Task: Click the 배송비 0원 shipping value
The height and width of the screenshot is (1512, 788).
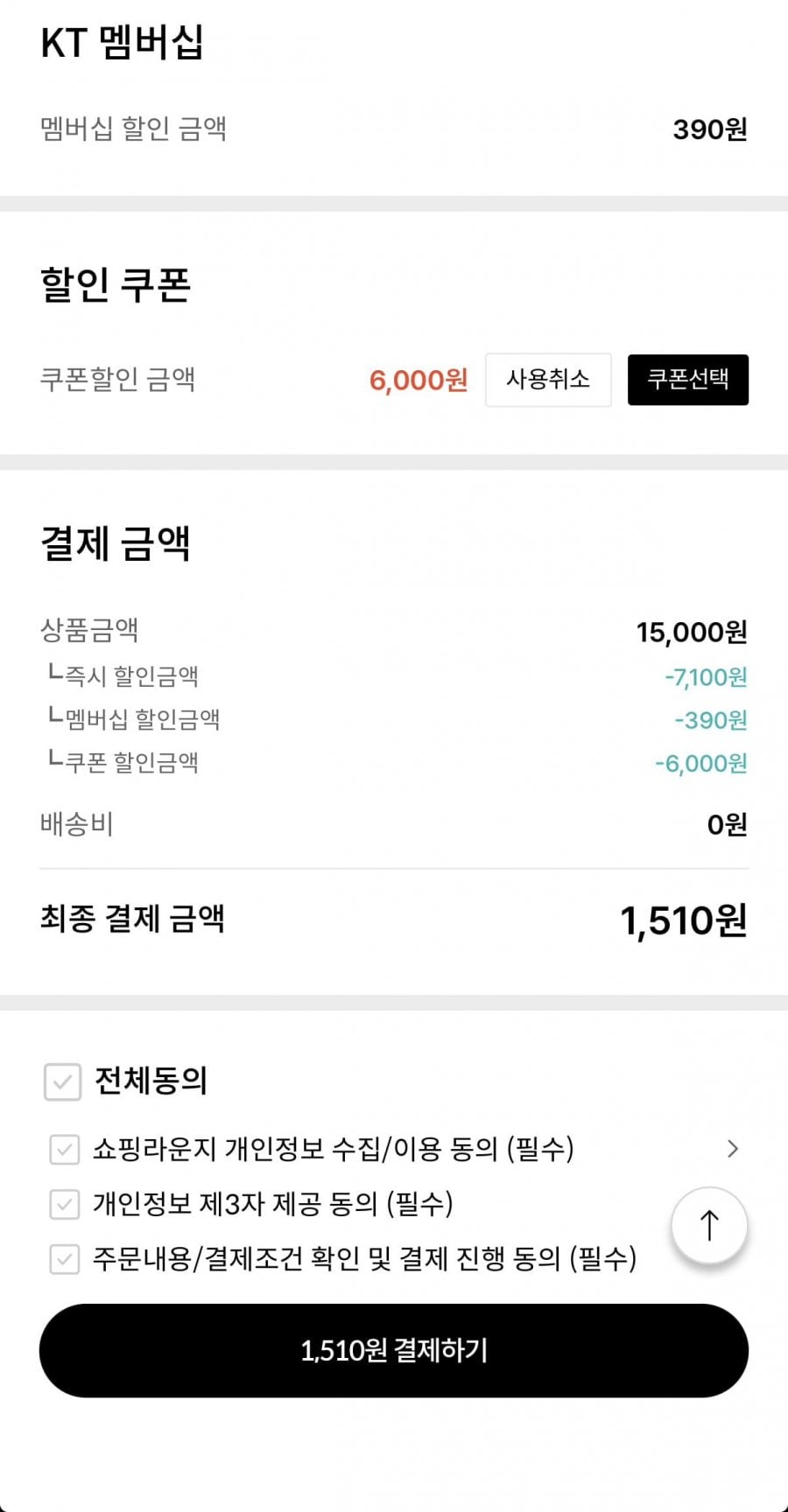Action: pos(727,824)
